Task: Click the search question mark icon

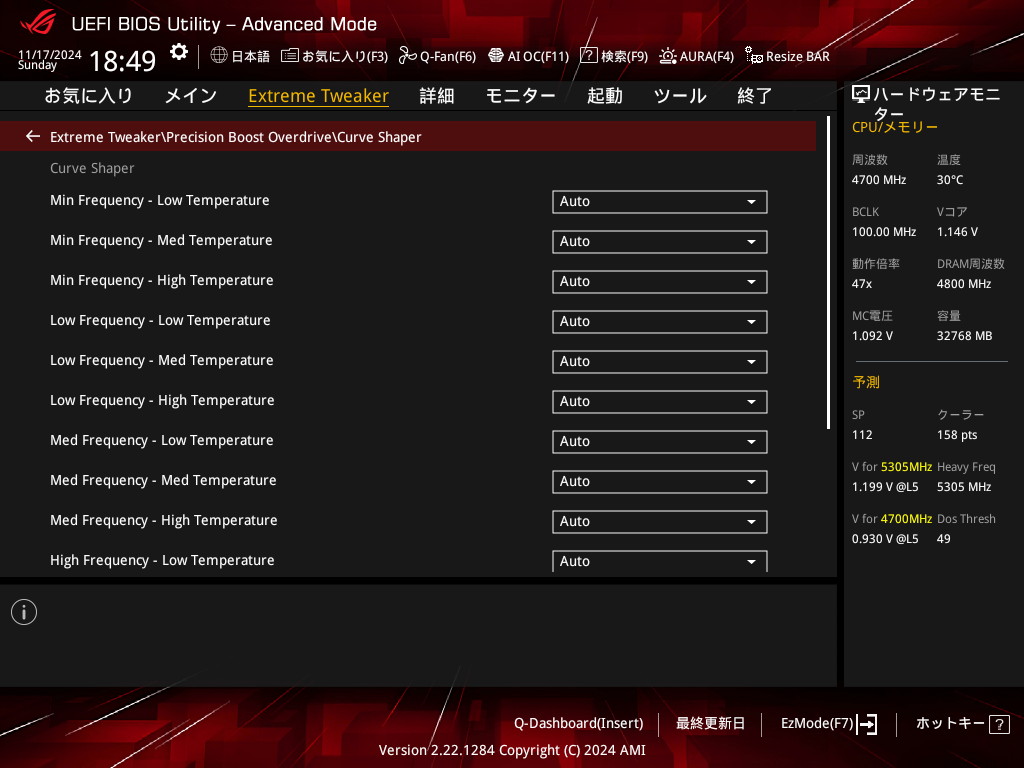Action: 588,56
